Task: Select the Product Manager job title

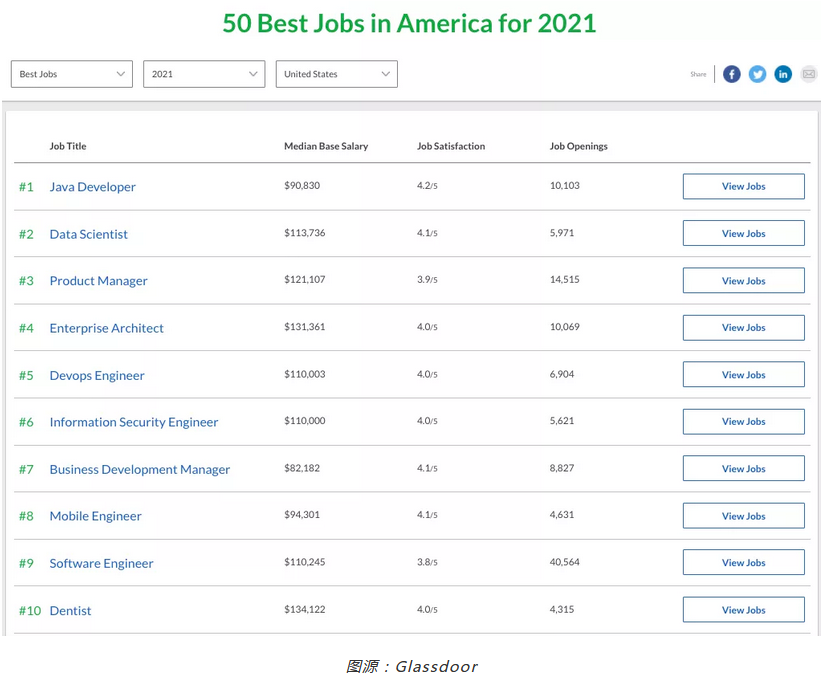Action: [99, 281]
